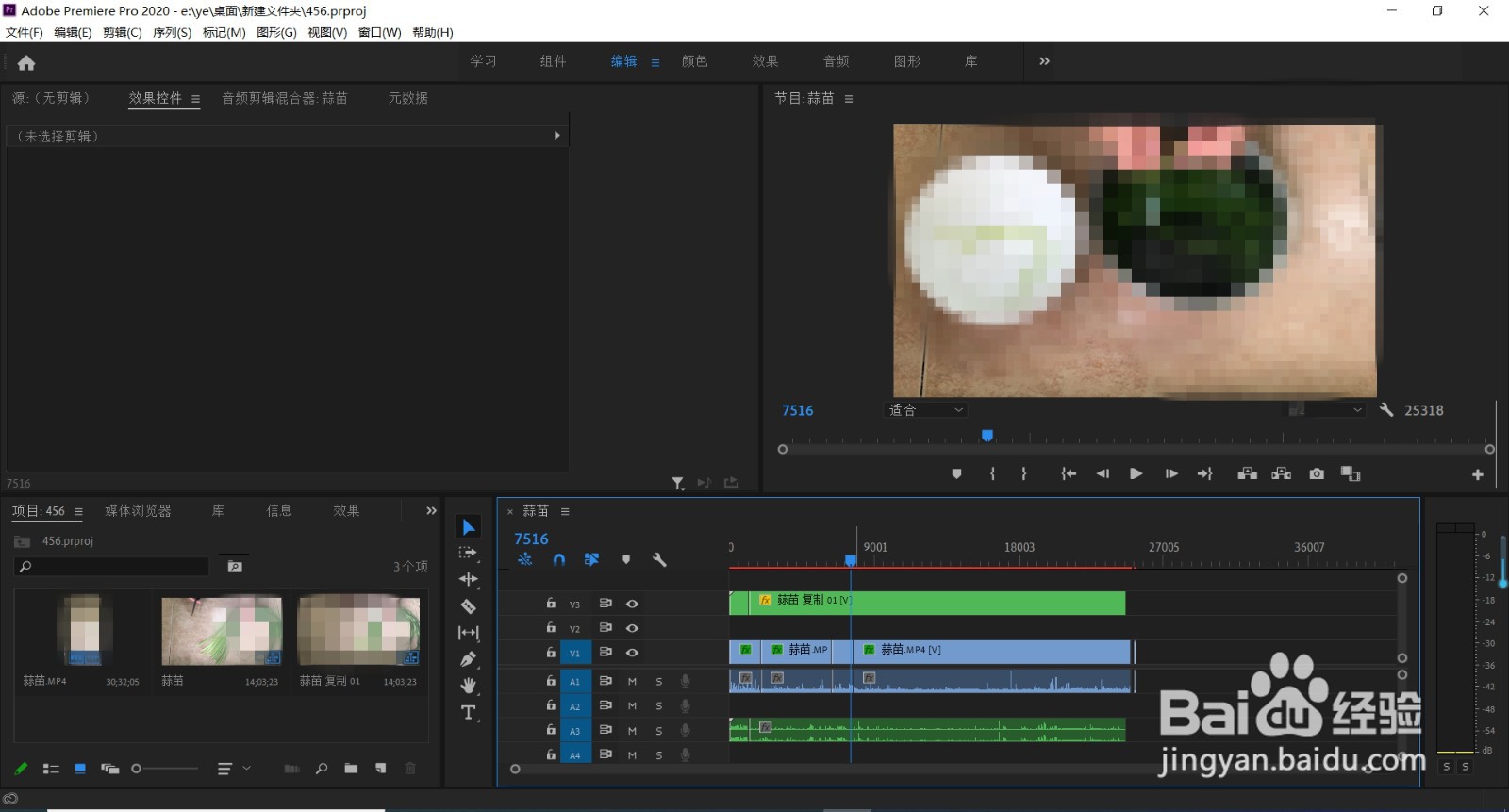
Task: Toggle Linked Selection in timeline
Action: tap(592, 559)
